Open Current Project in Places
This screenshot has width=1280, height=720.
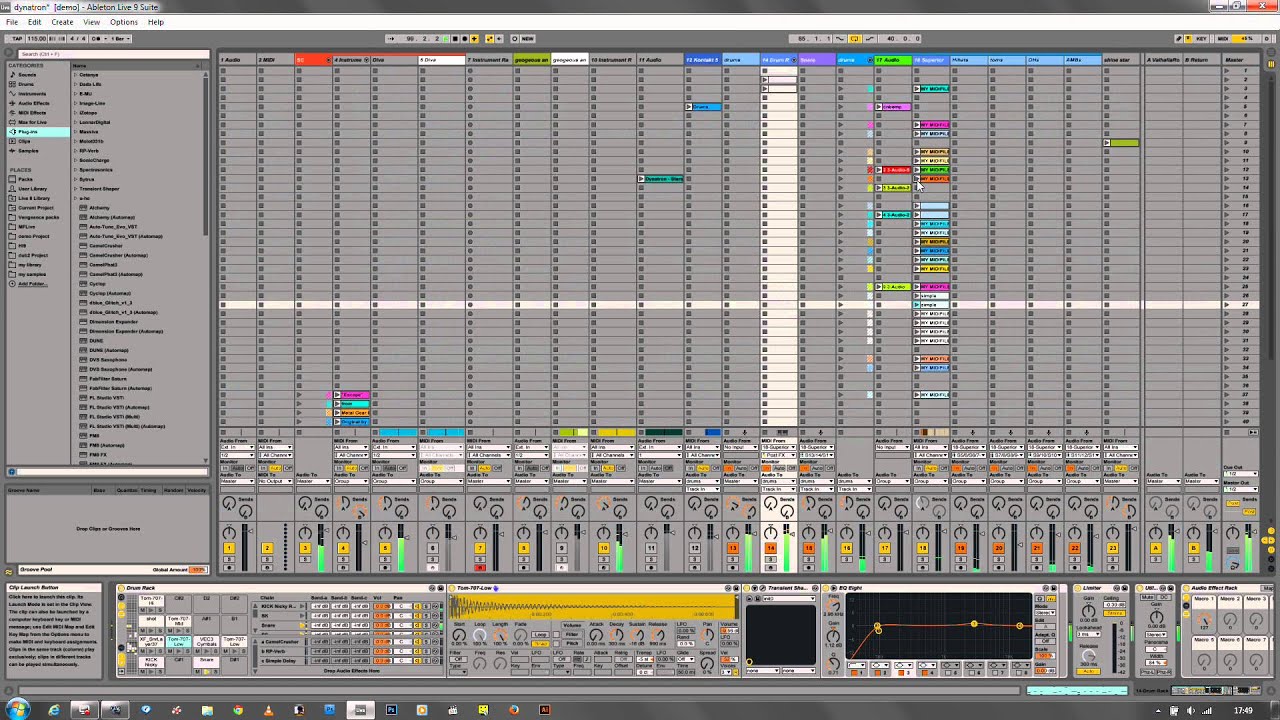click(35, 208)
